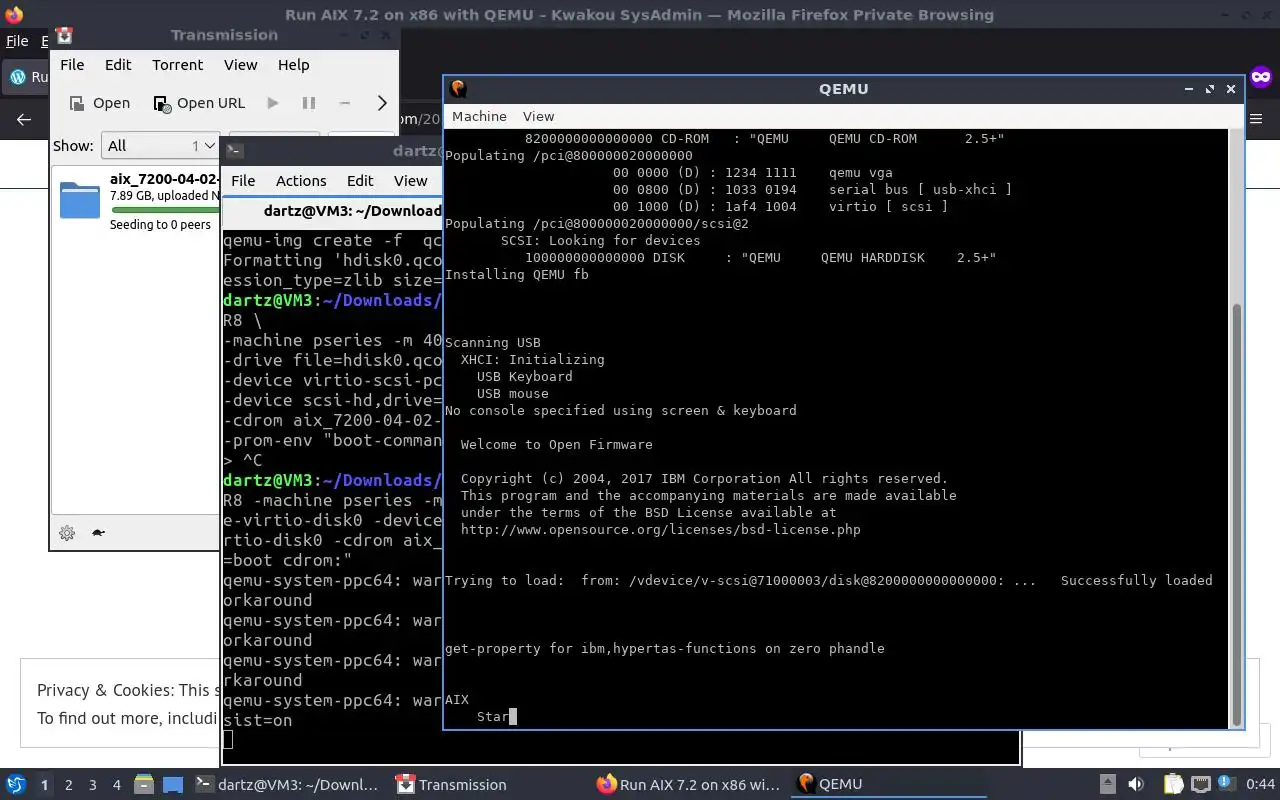
Task: Click the 0:44 clock in the taskbar
Action: click(x=1260, y=785)
